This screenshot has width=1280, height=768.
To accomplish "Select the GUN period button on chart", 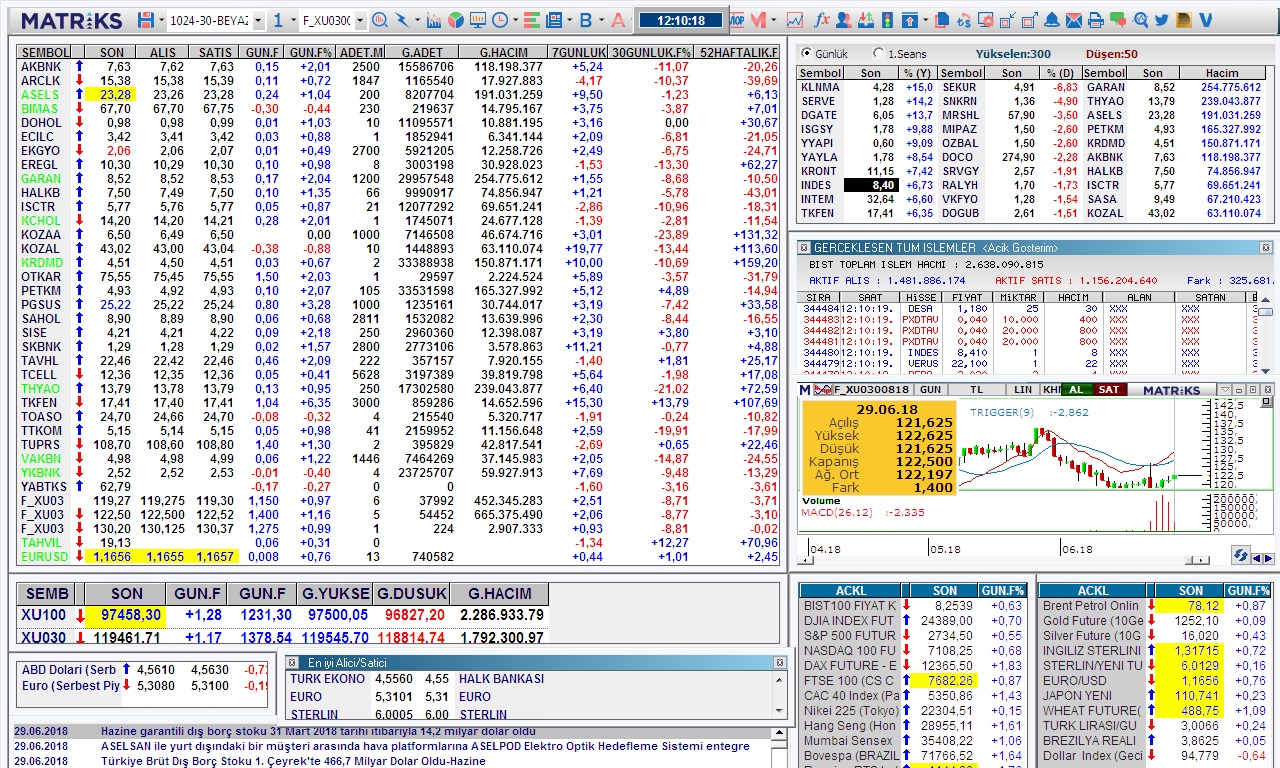I will coord(930,389).
